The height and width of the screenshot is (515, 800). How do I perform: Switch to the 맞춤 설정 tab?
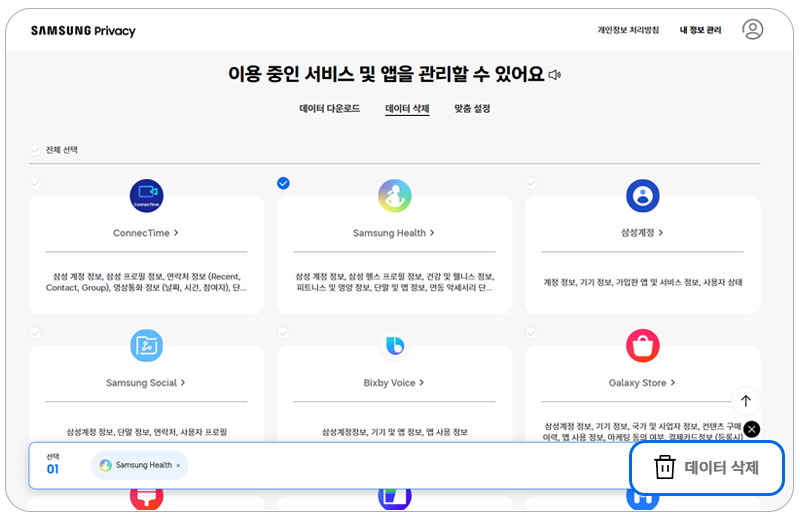[x=472, y=109]
